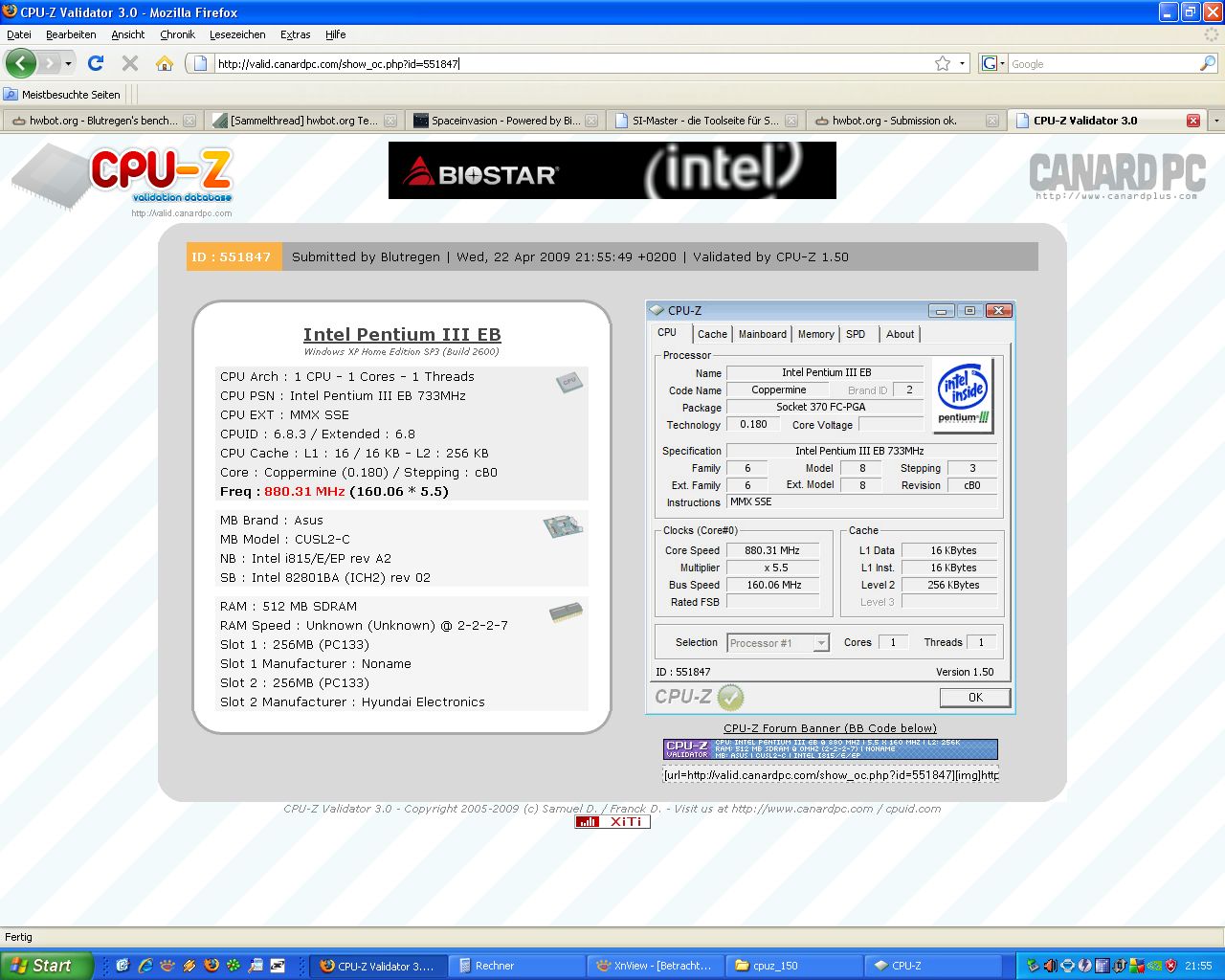Launch Firefox from quick launch bar

pyautogui.click(x=212, y=966)
